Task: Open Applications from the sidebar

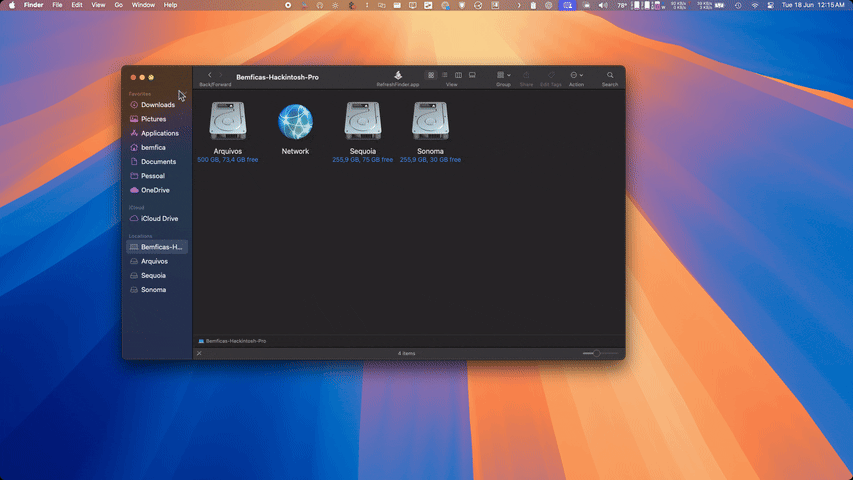Action: (157, 133)
